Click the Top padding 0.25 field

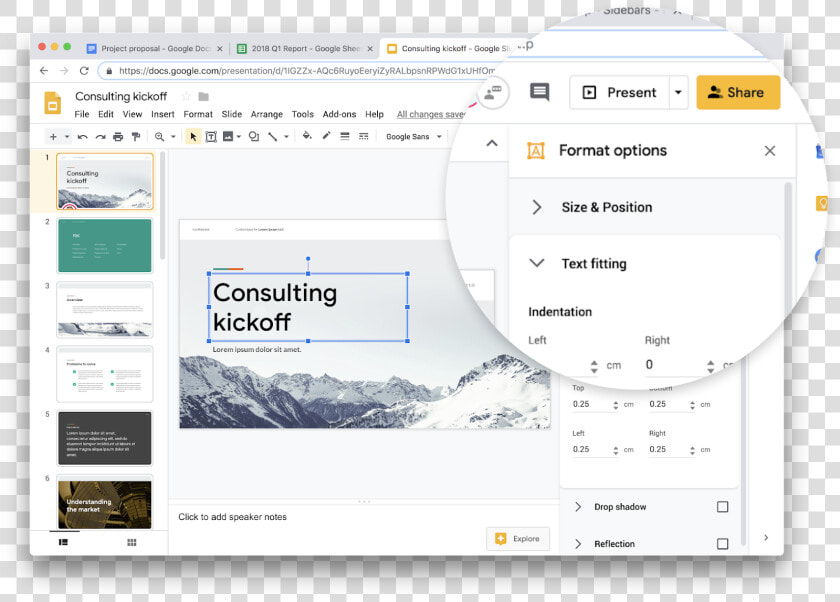591,404
